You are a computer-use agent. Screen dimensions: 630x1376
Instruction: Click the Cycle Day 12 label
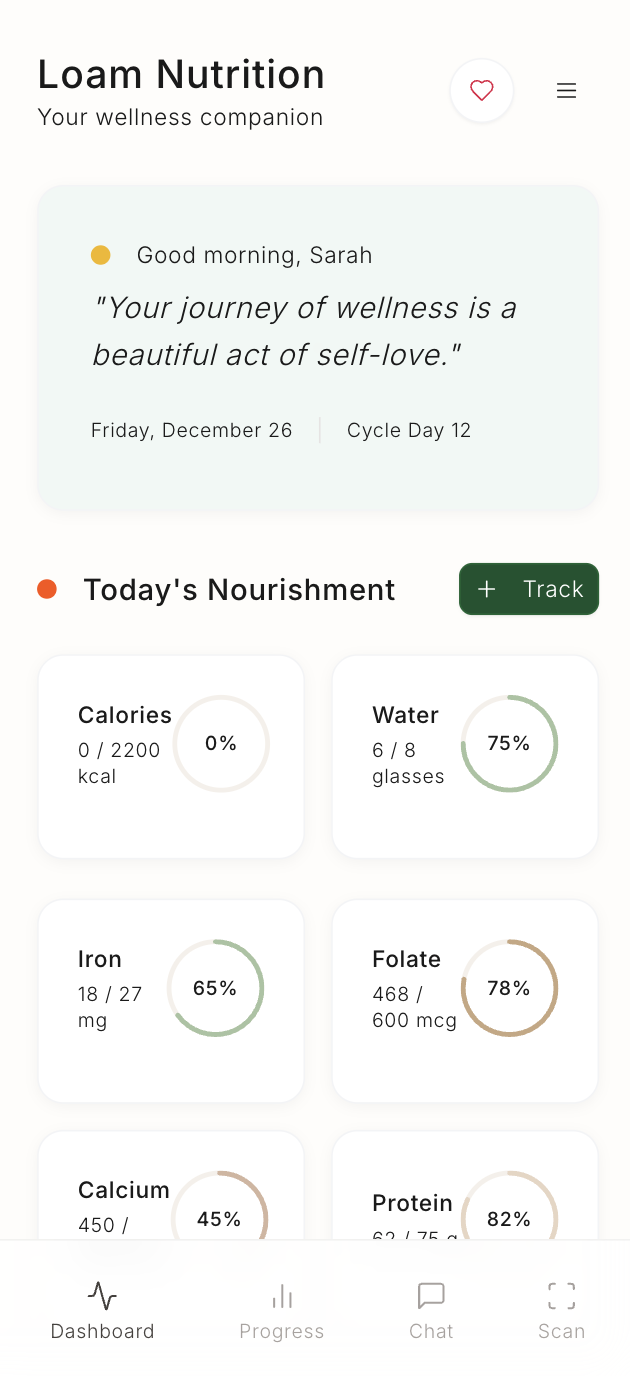pyautogui.click(x=409, y=430)
